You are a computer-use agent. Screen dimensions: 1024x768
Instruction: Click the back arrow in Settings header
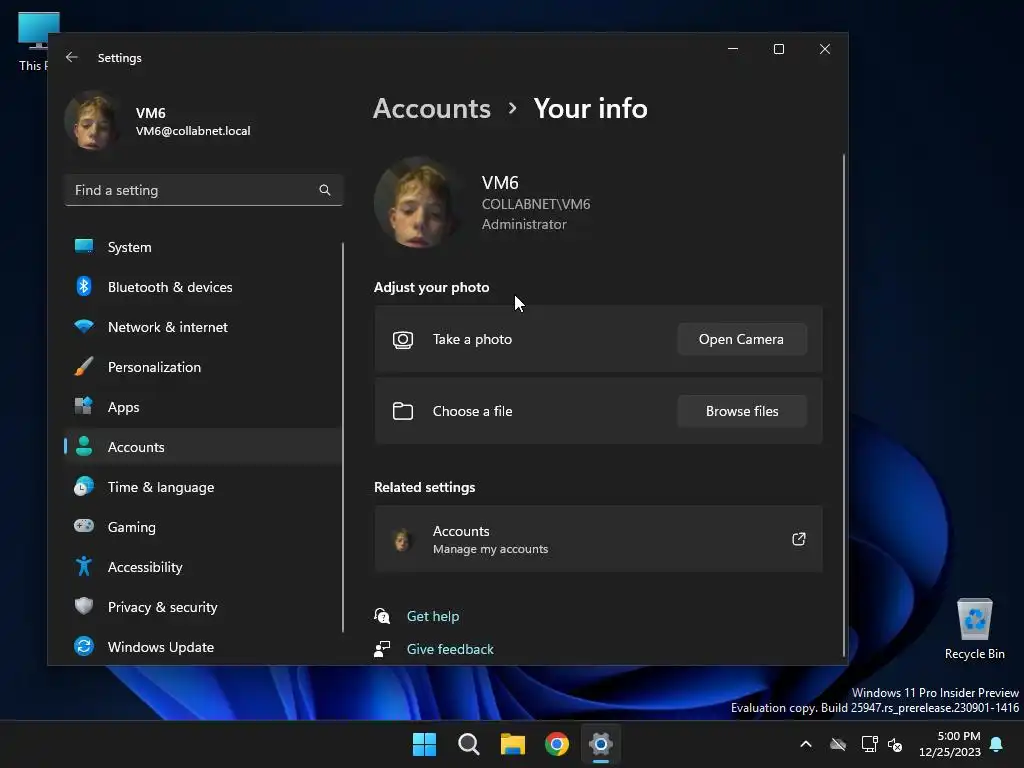point(72,57)
